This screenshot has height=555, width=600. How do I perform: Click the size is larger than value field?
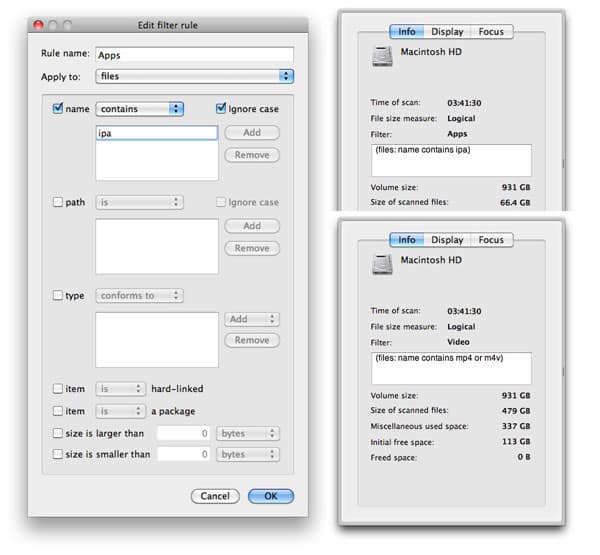183,433
